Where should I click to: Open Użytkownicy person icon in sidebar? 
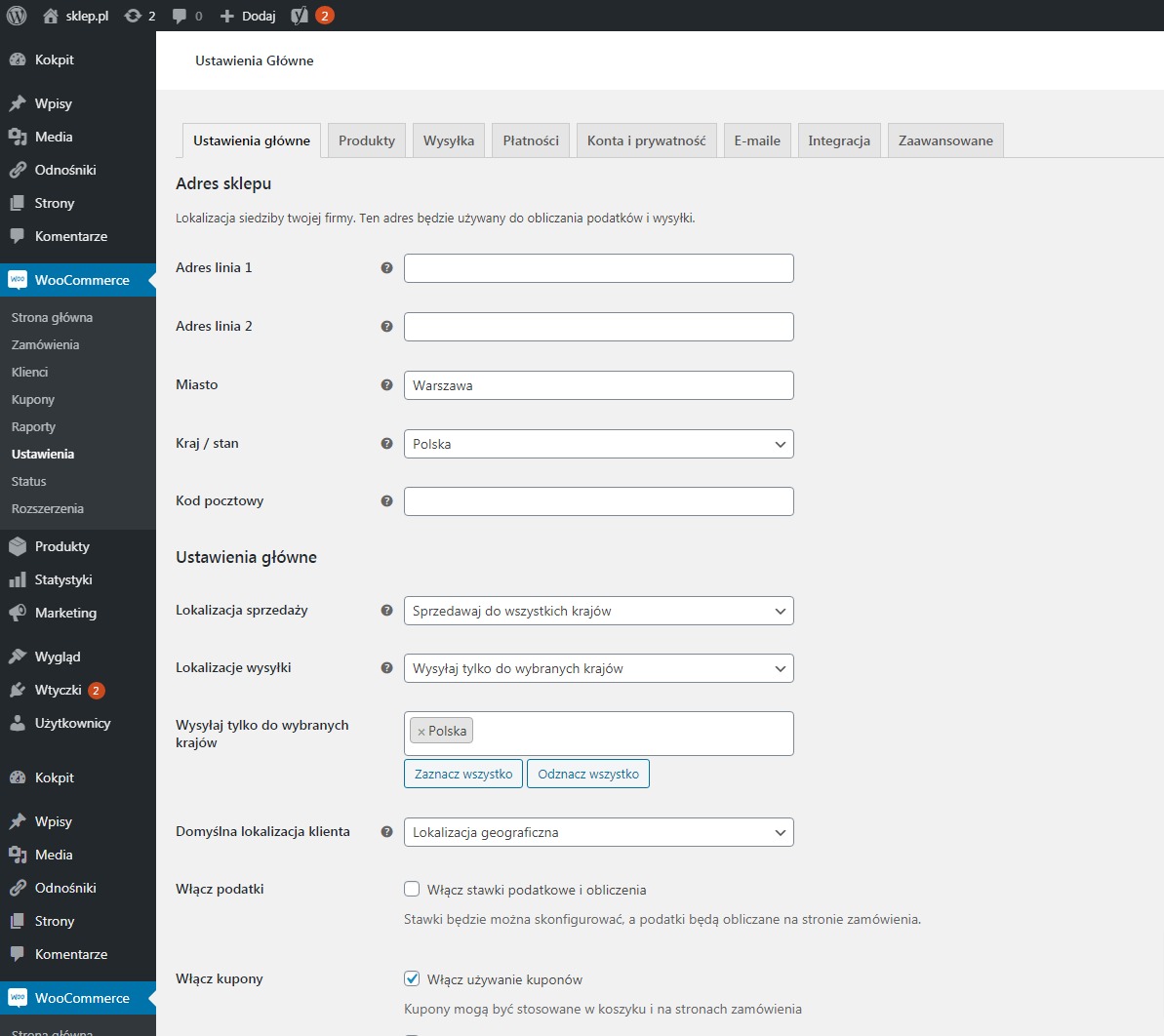[17, 724]
